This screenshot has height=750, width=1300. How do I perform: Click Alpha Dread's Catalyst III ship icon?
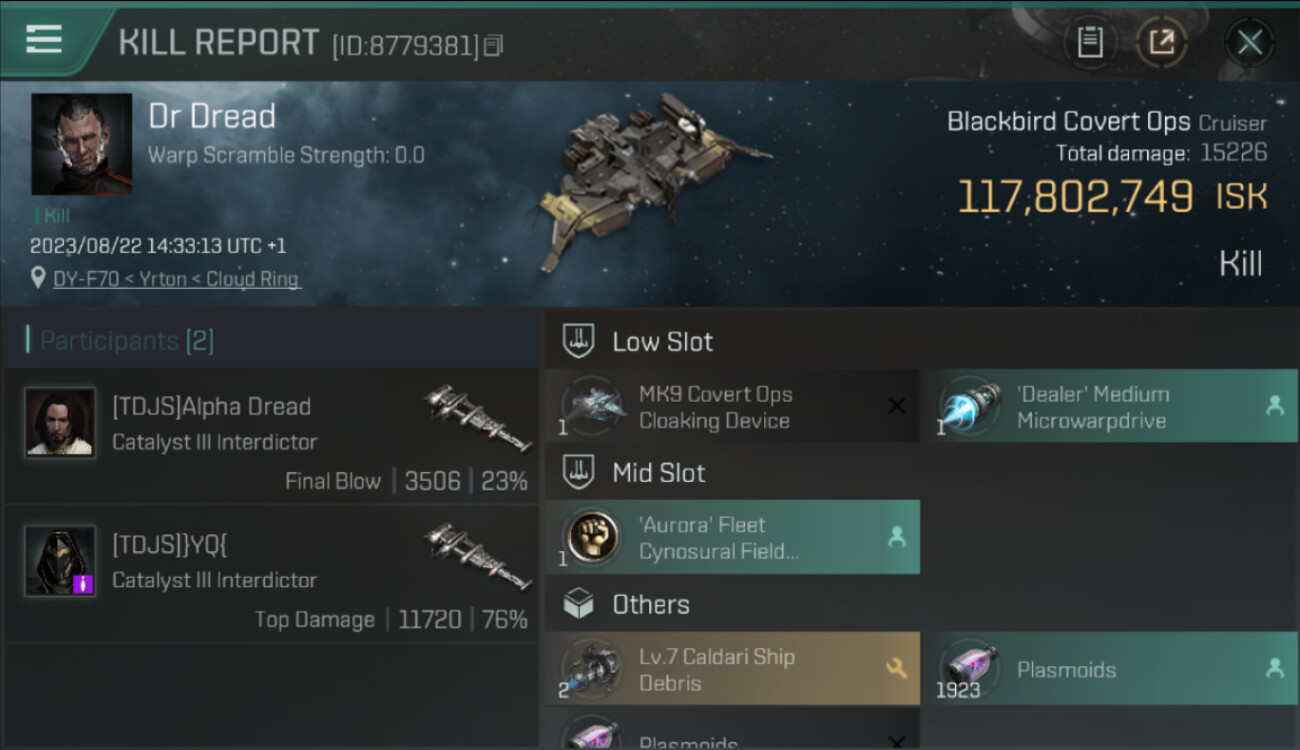477,416
